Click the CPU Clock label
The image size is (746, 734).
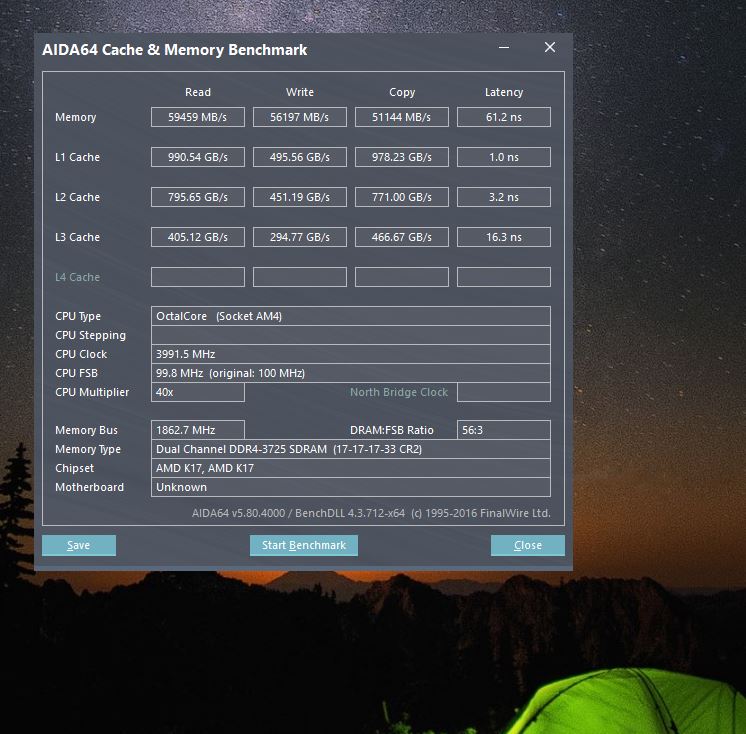[x=81, y=354]
